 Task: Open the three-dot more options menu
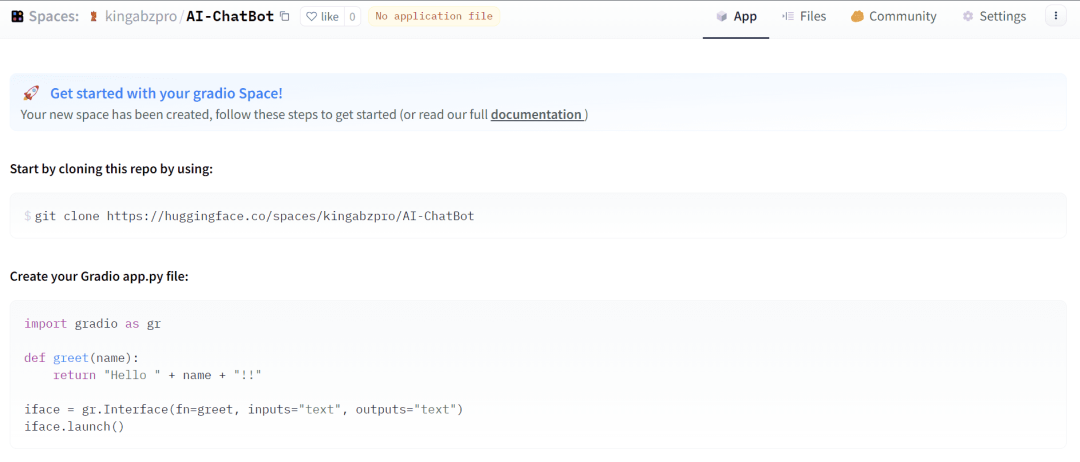pyautogui.click(x=1056, y=17)
